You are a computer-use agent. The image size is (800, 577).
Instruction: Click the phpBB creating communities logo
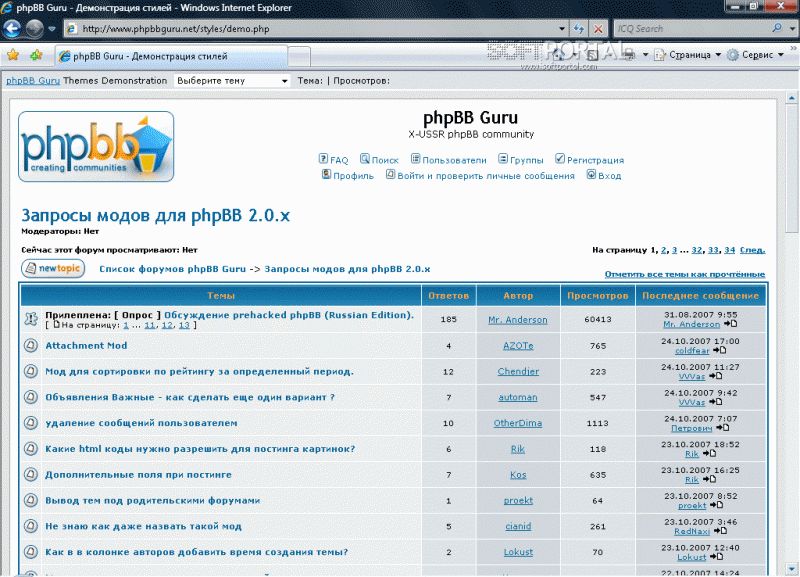[x=96, y=146]
